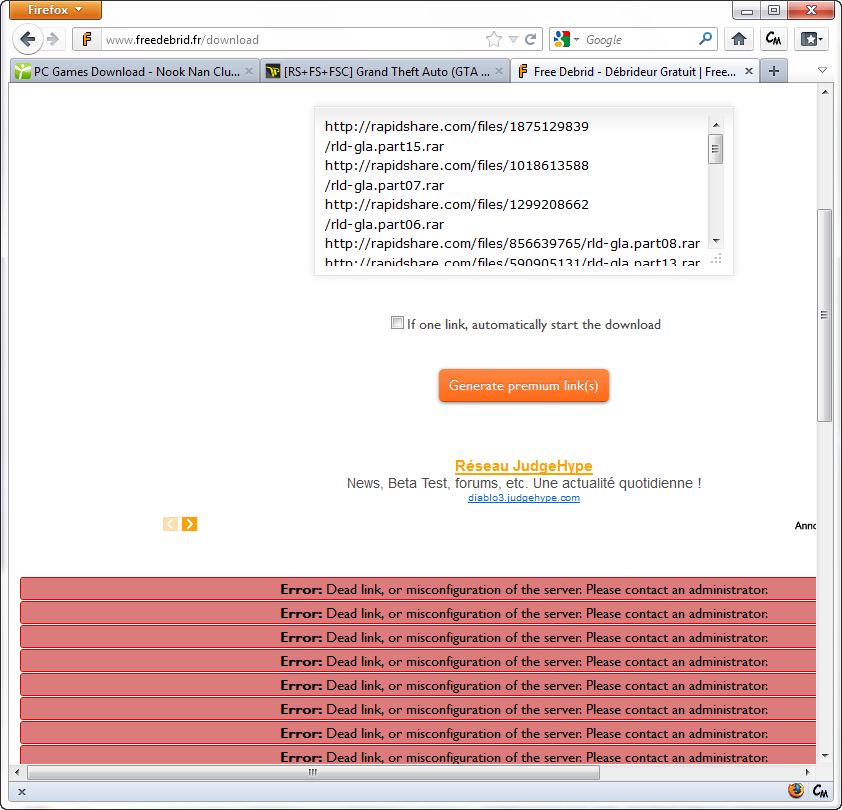
Task: Go to the home page
Action: click(739, 39)
